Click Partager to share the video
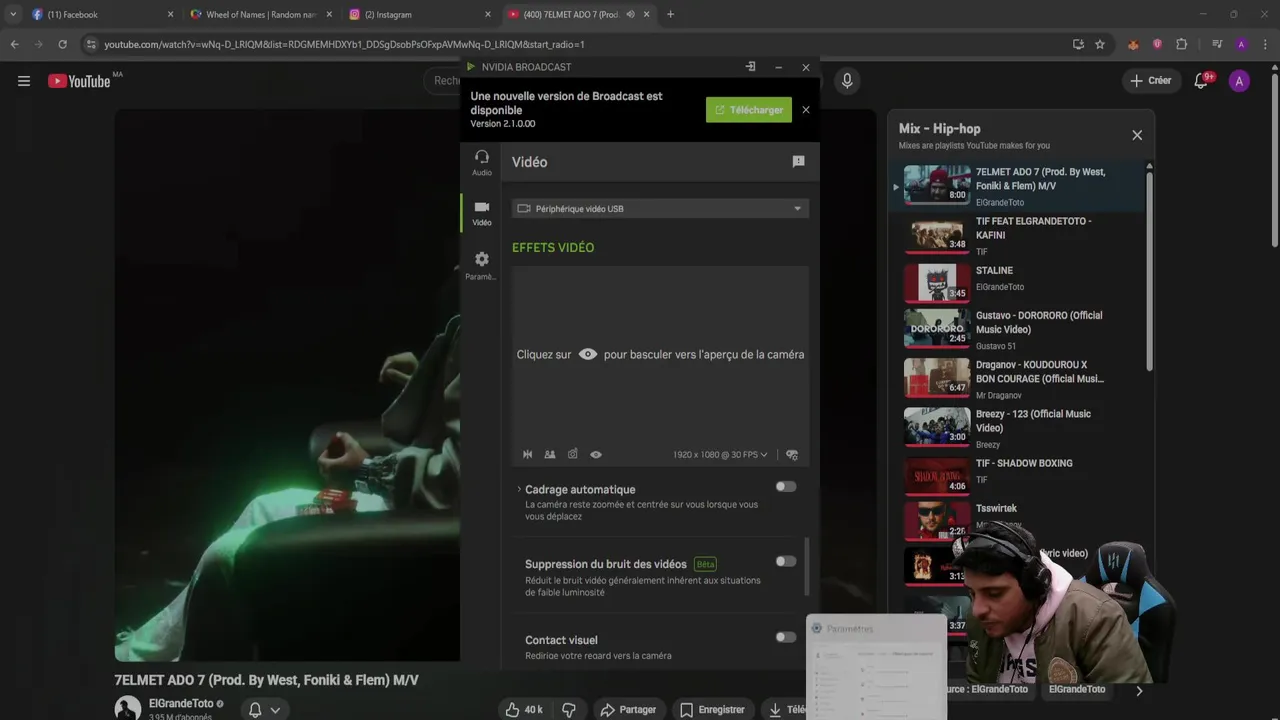 pyautogui.click(x=628, y=709)
